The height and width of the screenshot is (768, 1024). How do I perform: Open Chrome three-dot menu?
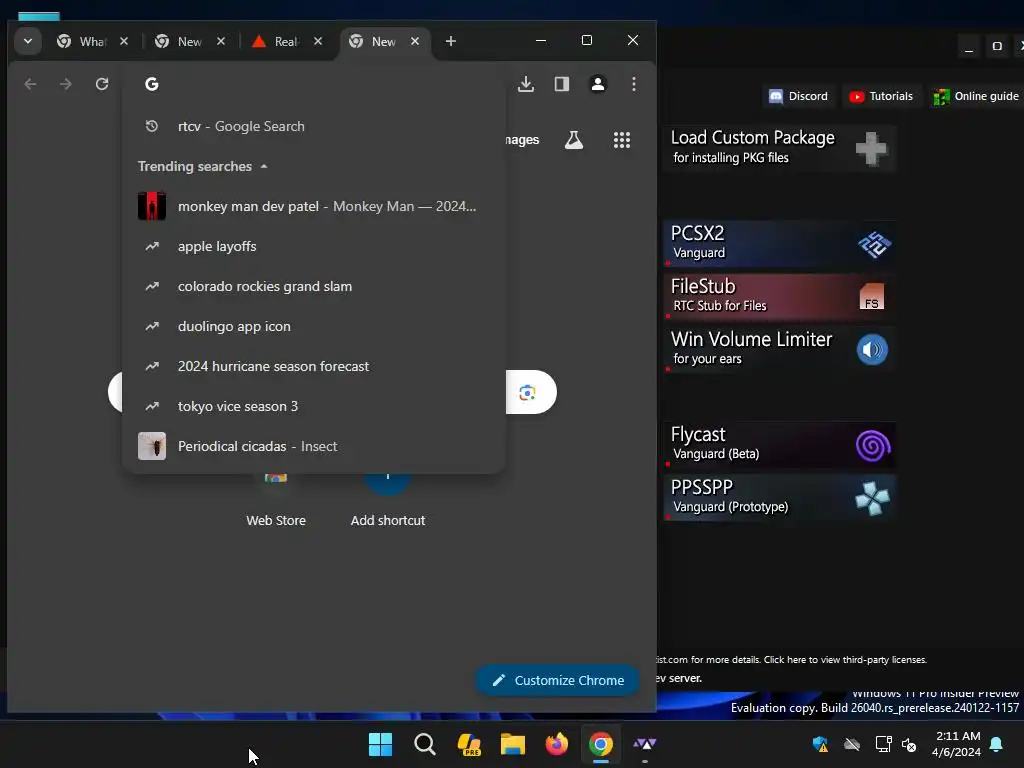[633, 84]
